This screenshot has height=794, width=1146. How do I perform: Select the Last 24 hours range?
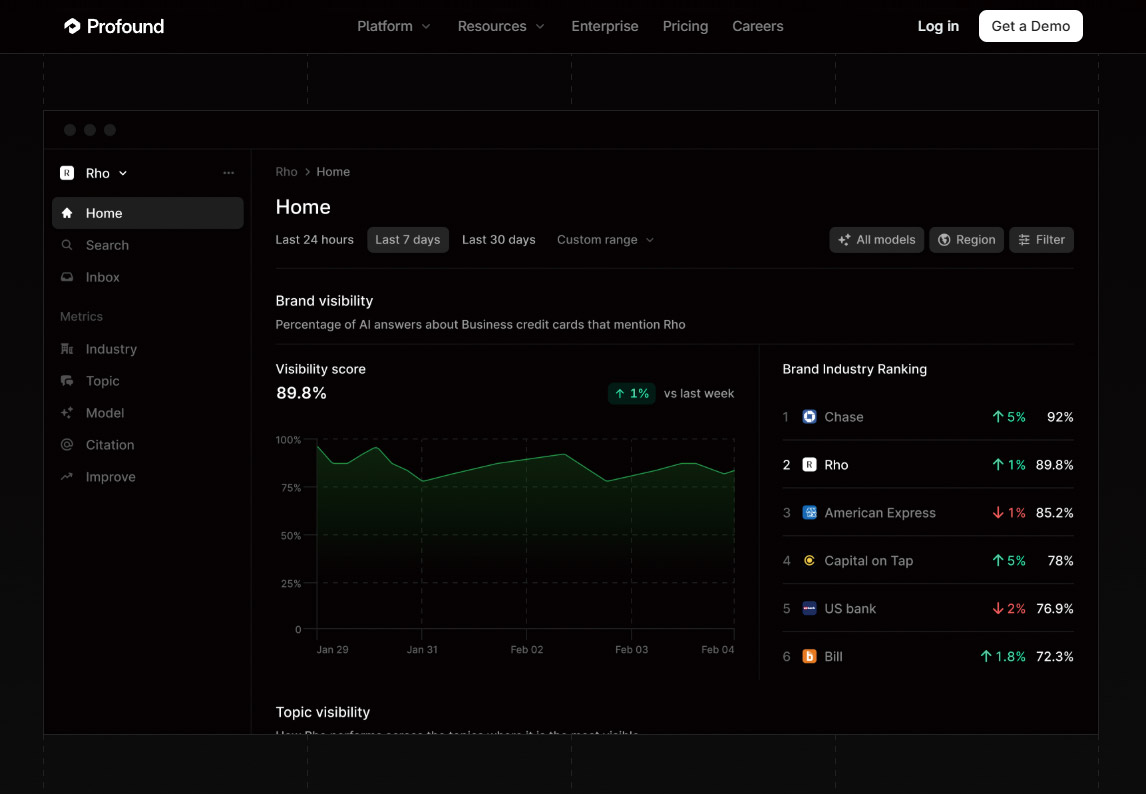tap(314, 240)
